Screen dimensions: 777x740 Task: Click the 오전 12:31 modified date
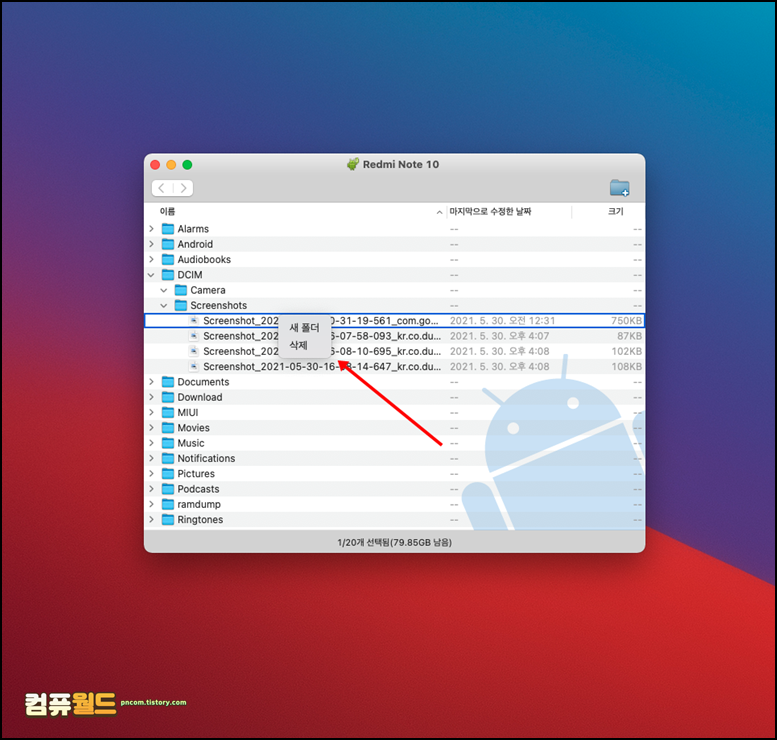point(502,321)
